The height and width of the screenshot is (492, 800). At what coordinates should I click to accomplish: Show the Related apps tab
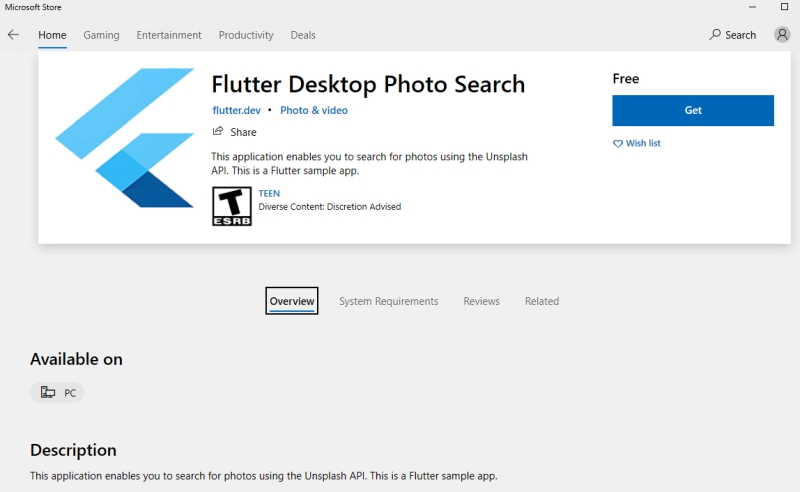(542, 301)
